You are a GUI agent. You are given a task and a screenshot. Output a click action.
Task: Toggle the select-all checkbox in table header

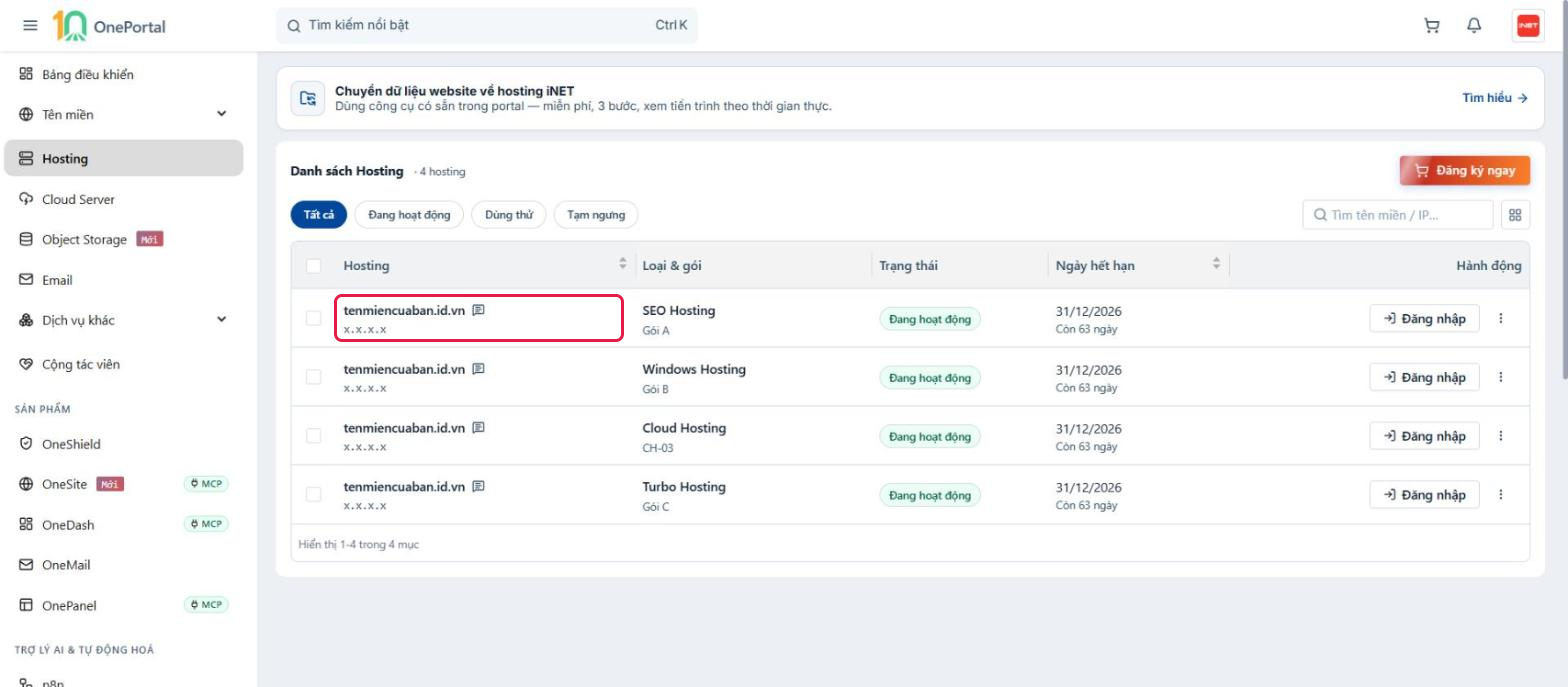click(314, 266)
